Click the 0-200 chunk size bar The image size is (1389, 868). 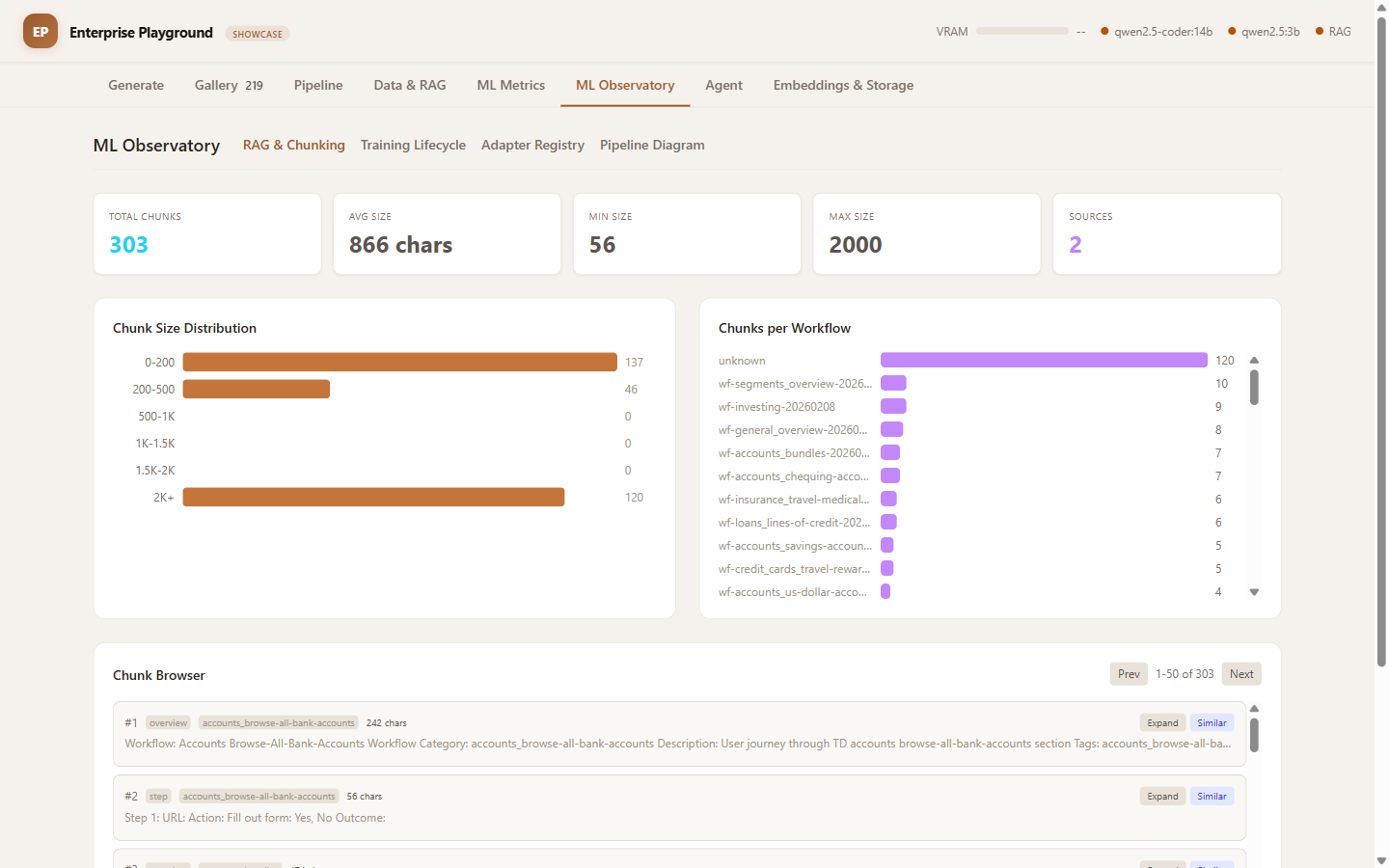coord(399,363)
